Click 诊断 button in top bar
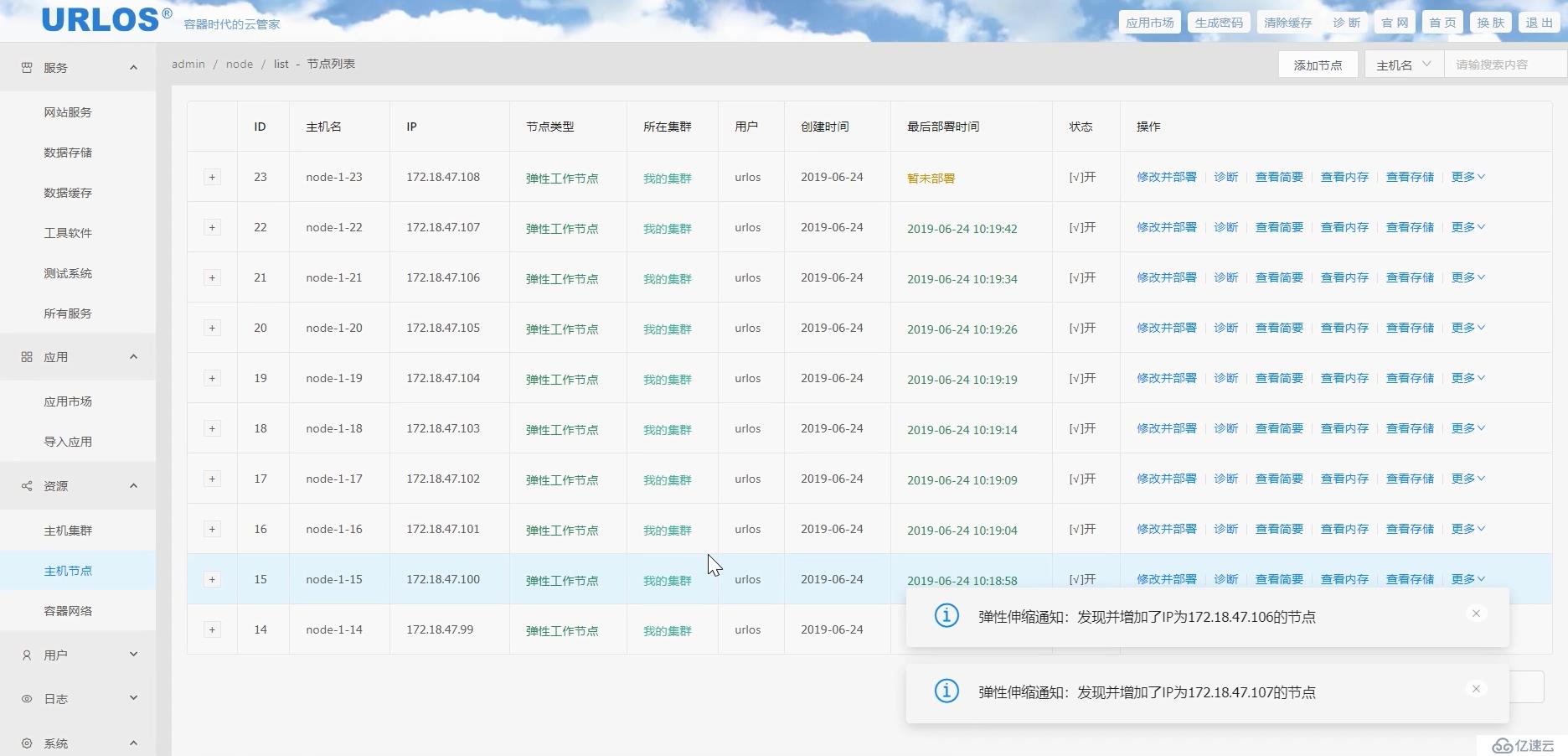The image size is (1568, 756). 1346,23
